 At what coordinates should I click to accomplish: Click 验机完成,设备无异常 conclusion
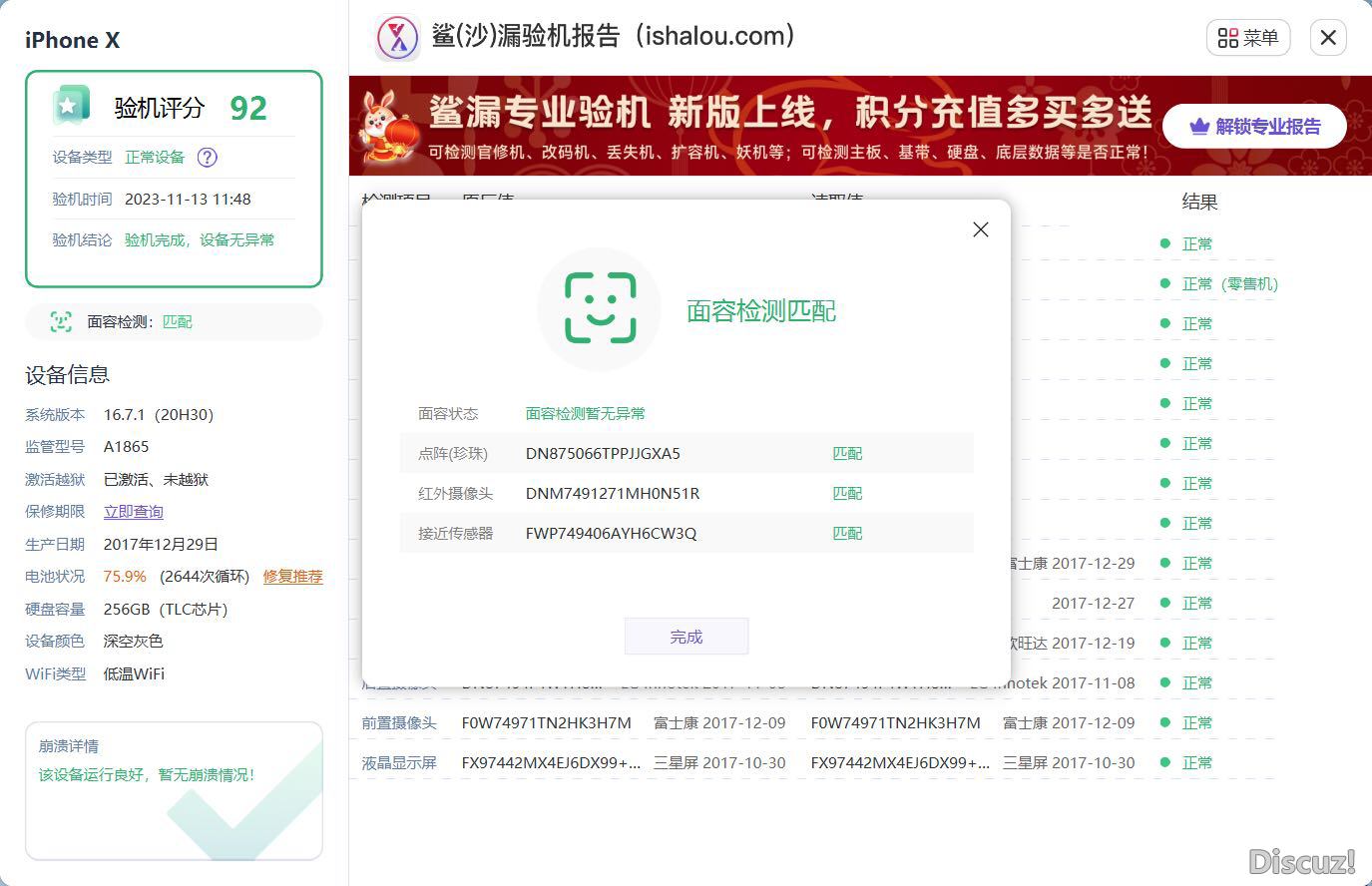point(200,239)
